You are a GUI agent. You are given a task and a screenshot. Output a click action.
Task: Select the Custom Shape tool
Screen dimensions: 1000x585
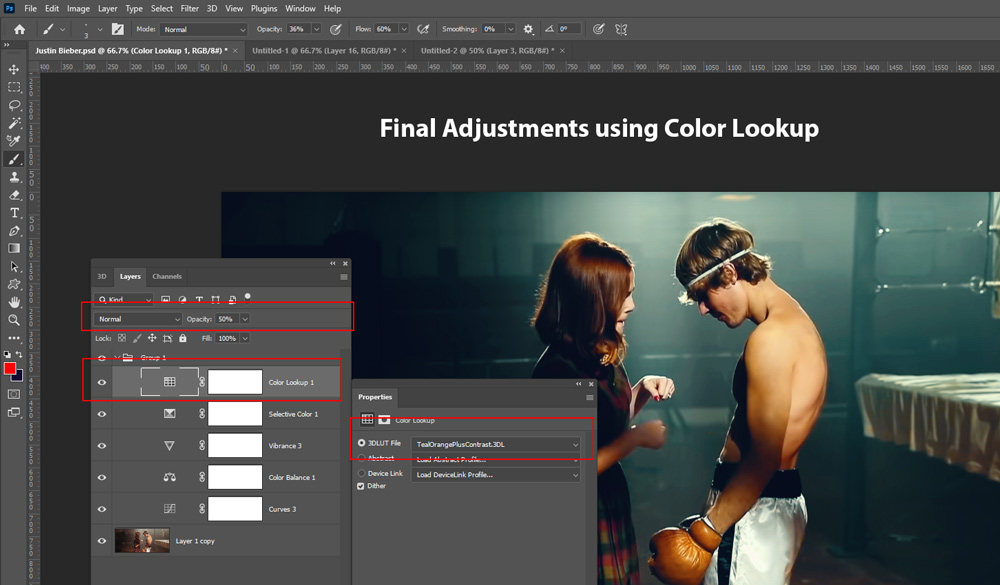click(14, 284)
